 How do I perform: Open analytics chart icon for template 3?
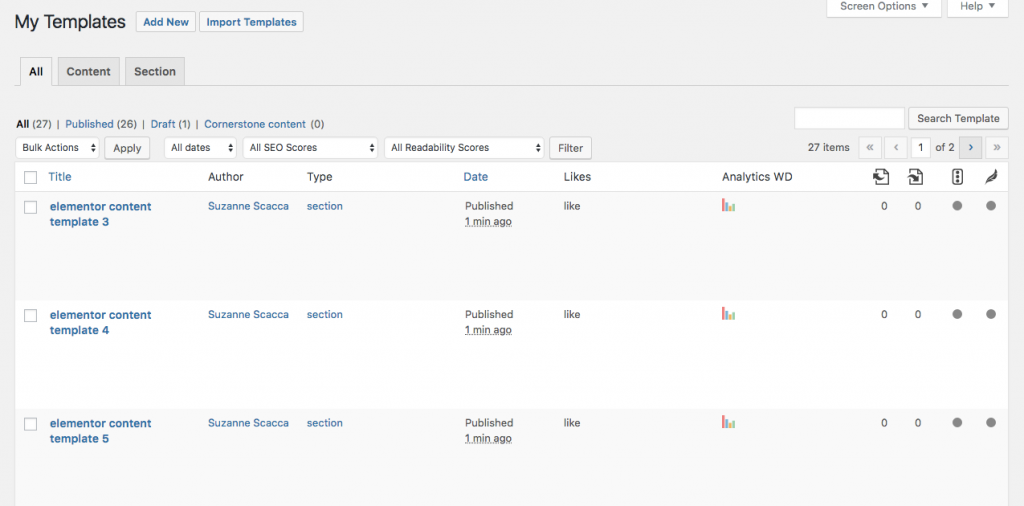coord(728,205)
